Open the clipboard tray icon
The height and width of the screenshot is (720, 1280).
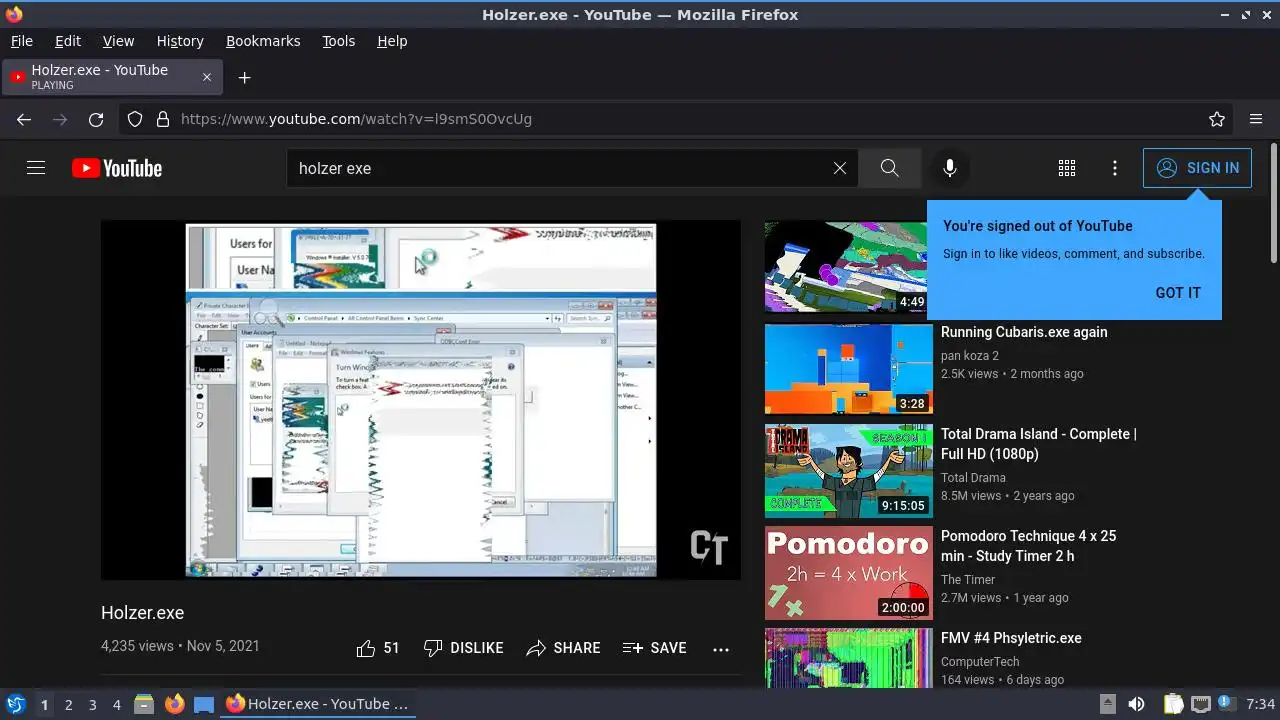coord(1173,704)
